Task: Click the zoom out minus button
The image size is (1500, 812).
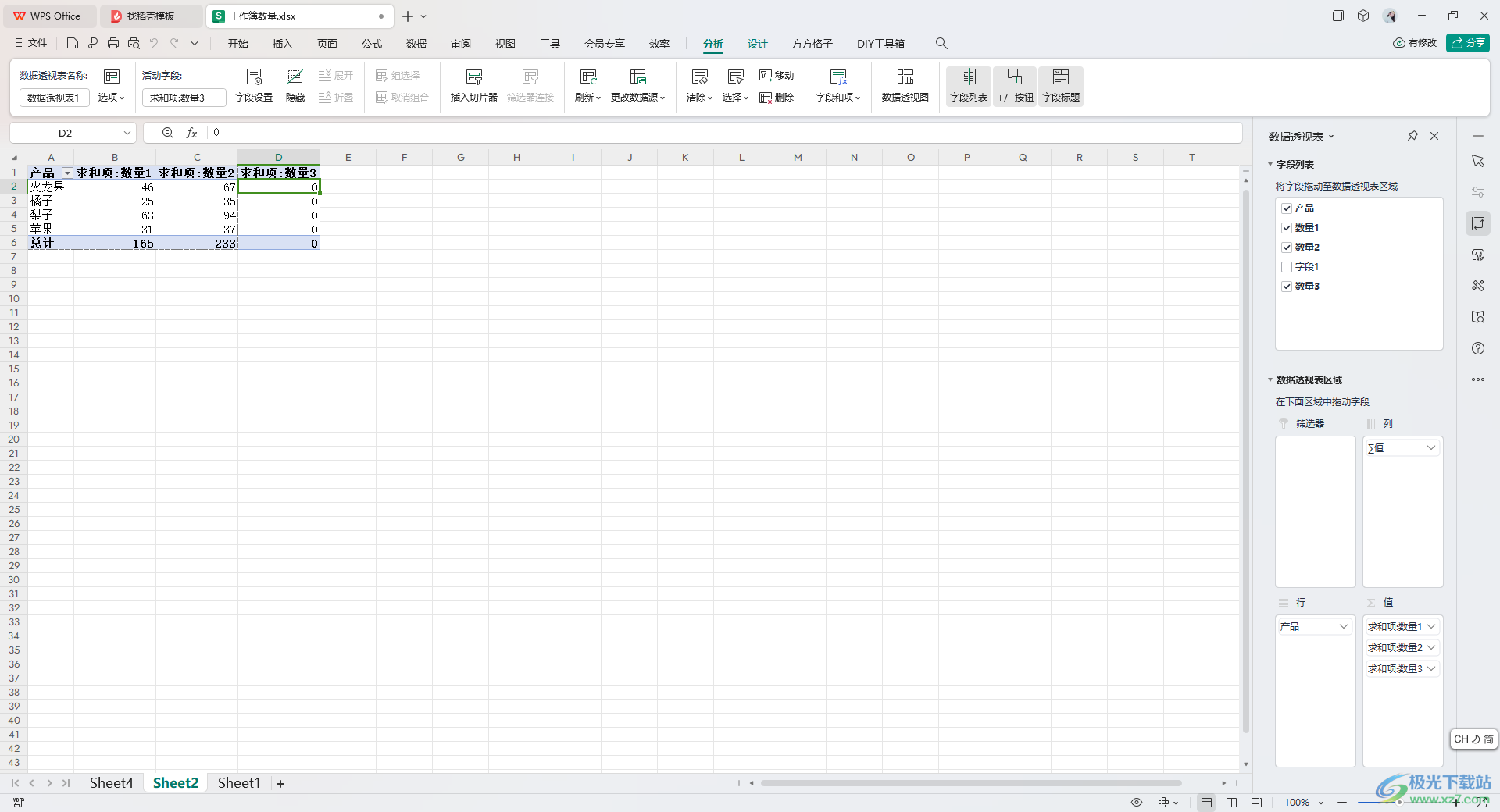Action: (x=1341, y=803)
